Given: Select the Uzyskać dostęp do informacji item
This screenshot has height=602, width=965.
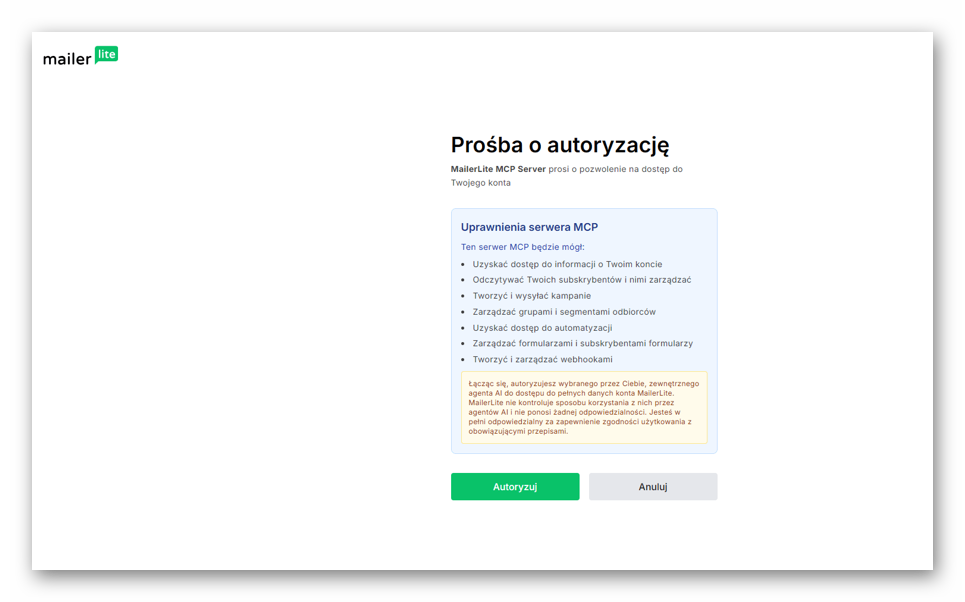Looking at the screenshot, I should point(567,264).
